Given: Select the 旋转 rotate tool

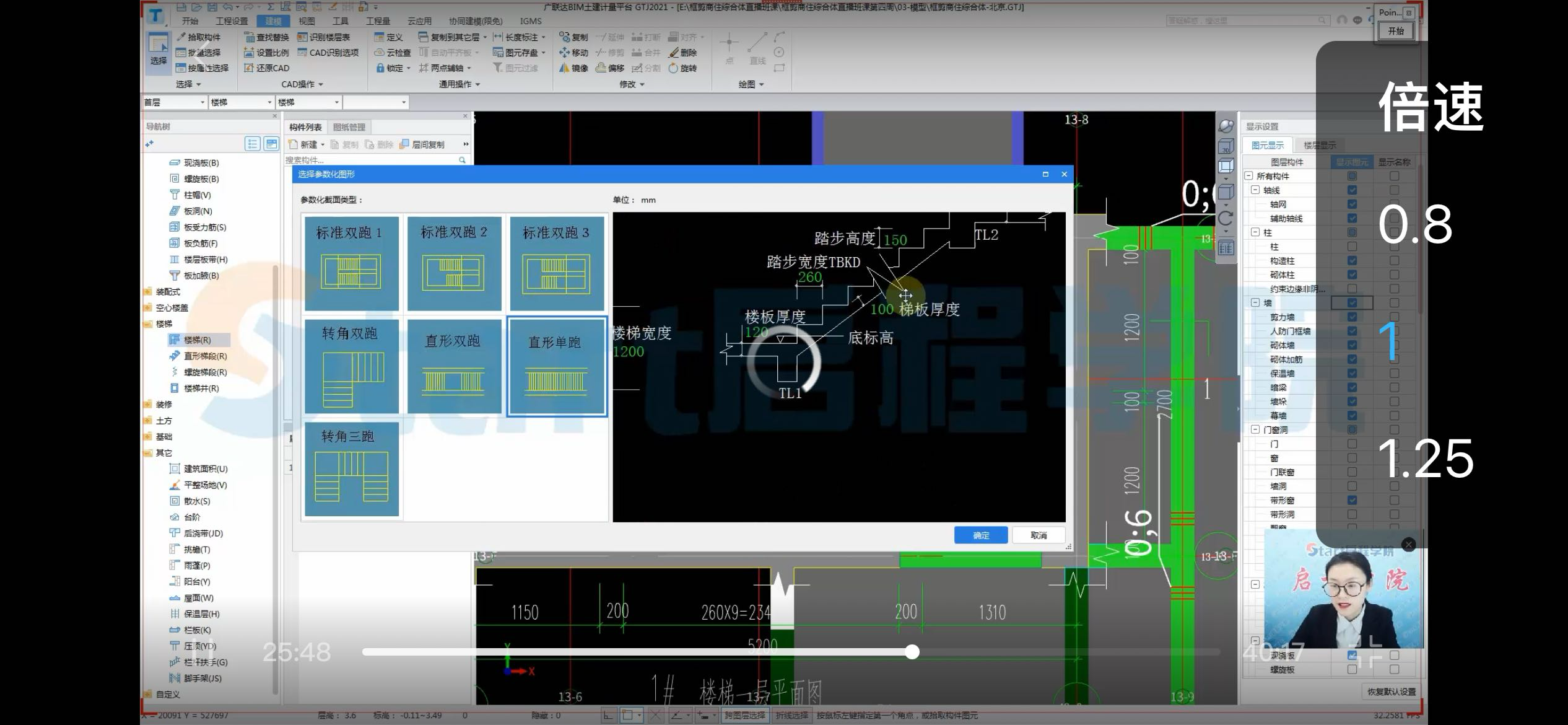Looking at the screenshot, I should point(682,68).
